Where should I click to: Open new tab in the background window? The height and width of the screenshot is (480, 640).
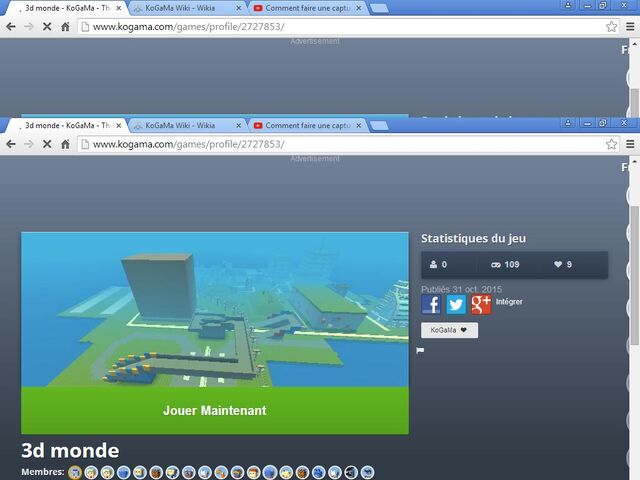(380, 8)
